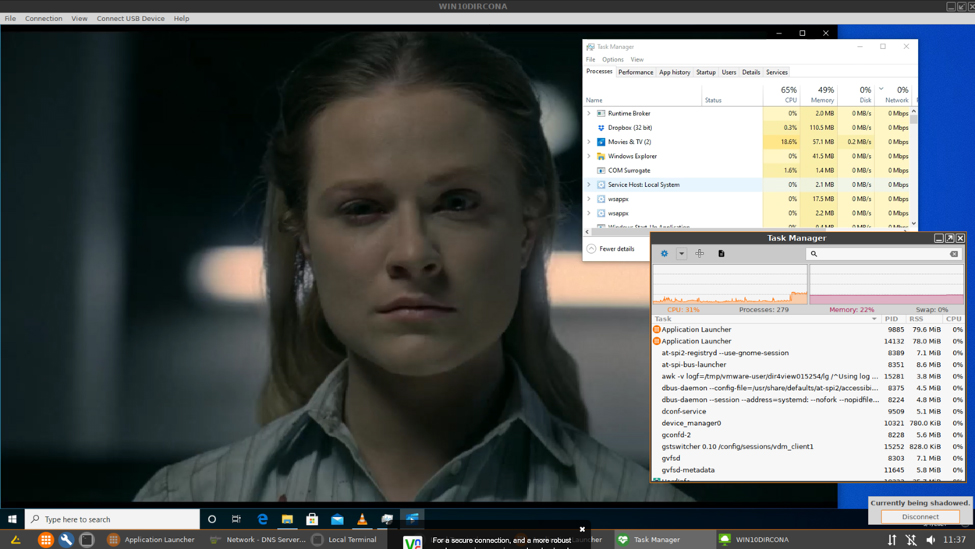Dismiss the secure connection notification
The height and width of the screenshot is (550, 977).
582,529
